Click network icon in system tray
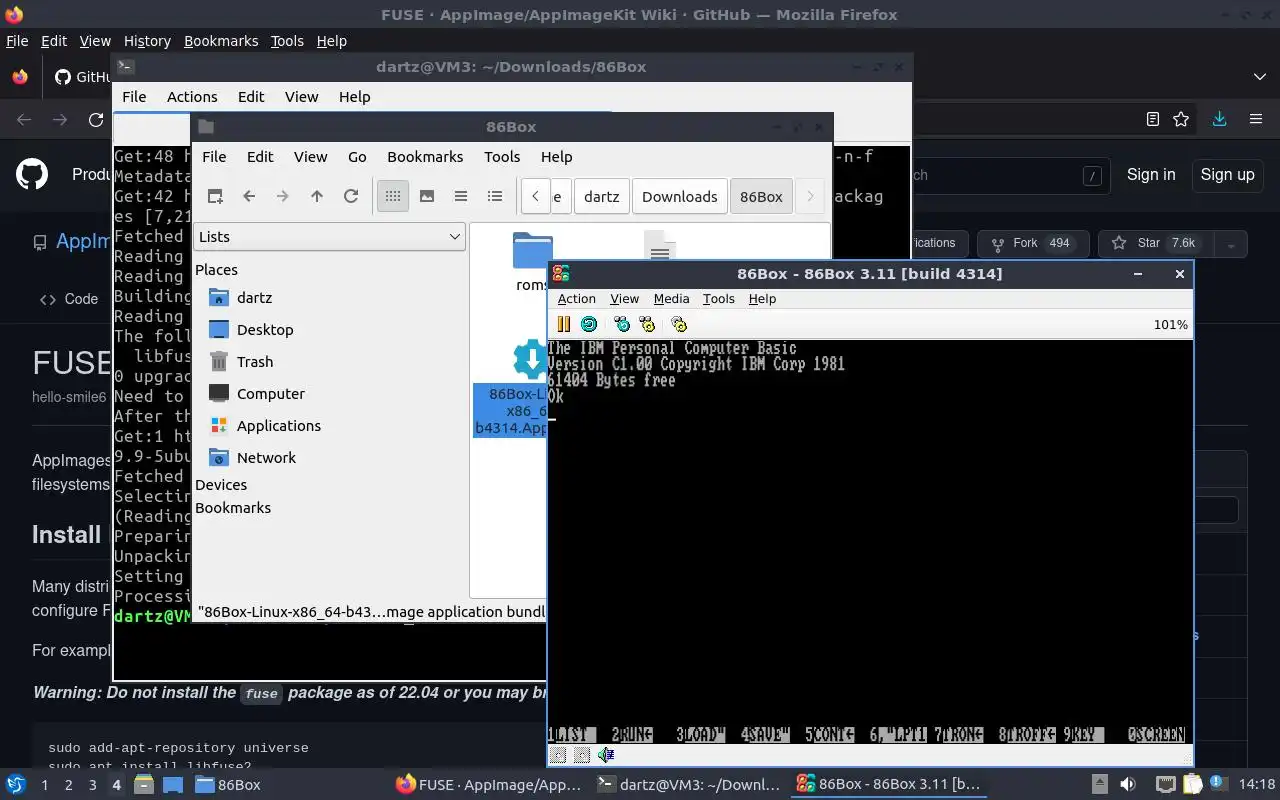1280x800 pixels. click(x=1165, y=785)
